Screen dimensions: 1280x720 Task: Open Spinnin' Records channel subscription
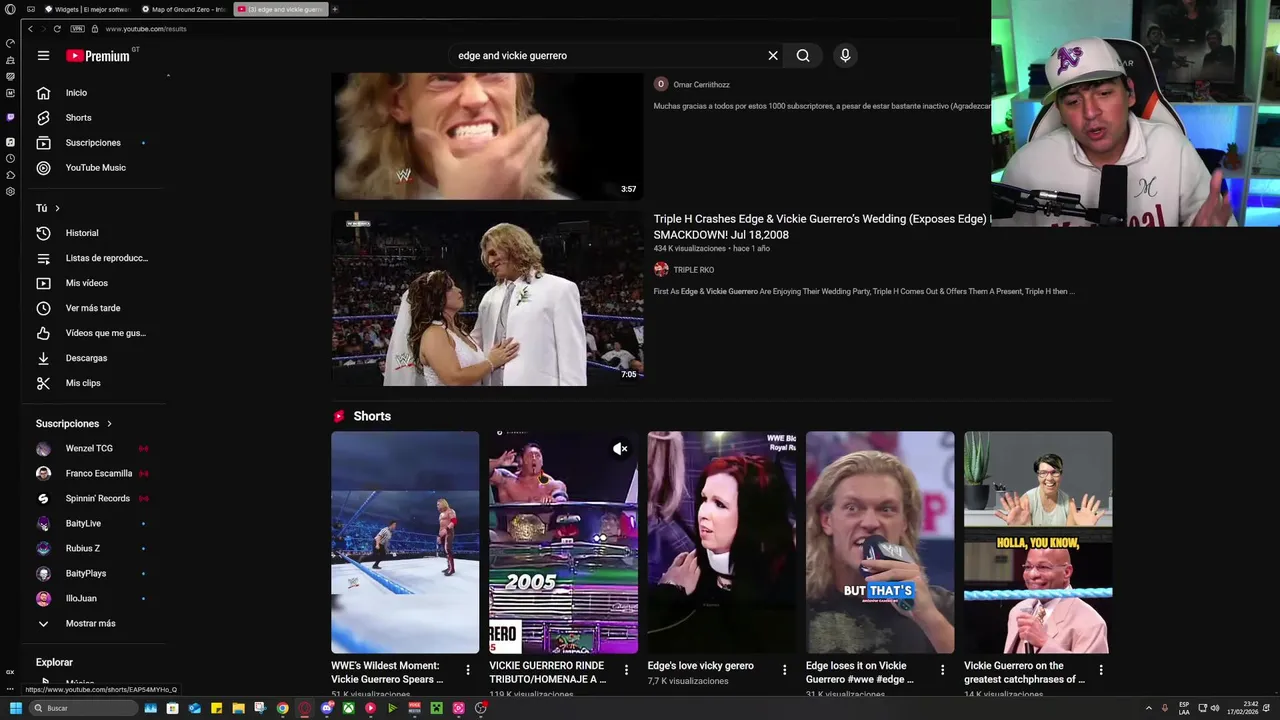point(95,499)
